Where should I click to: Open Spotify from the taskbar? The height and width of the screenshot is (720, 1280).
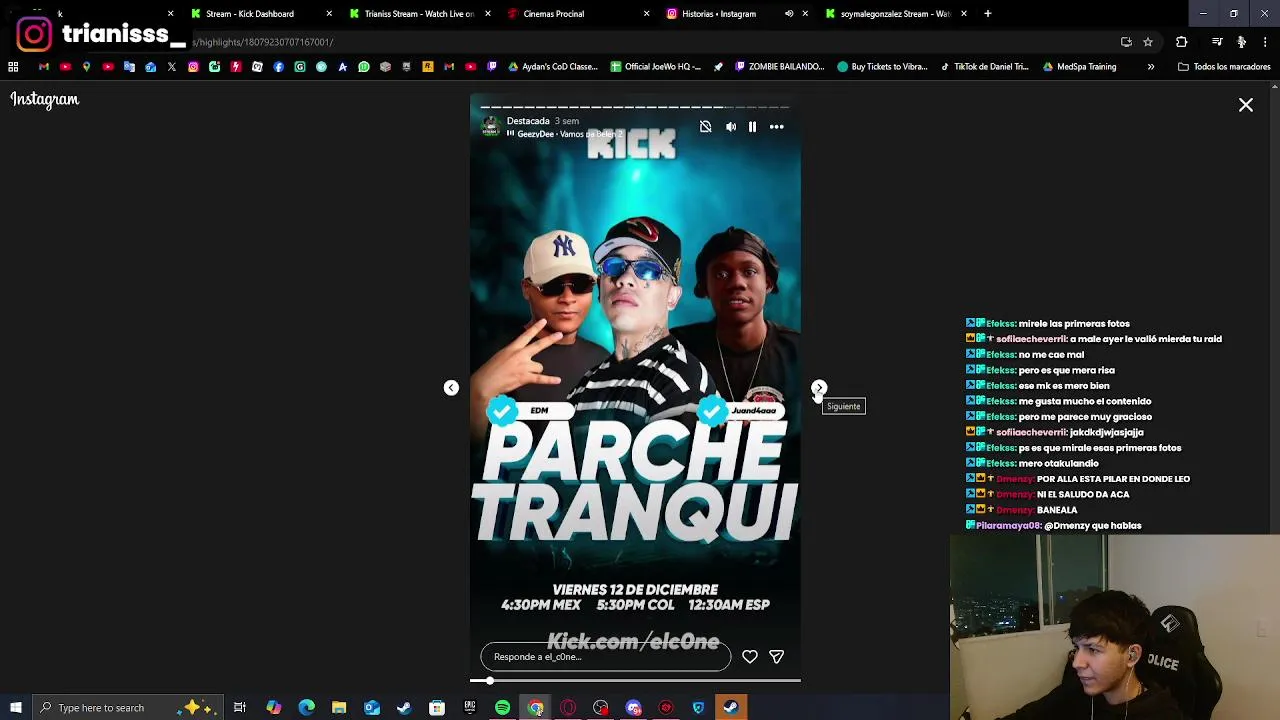503,708
